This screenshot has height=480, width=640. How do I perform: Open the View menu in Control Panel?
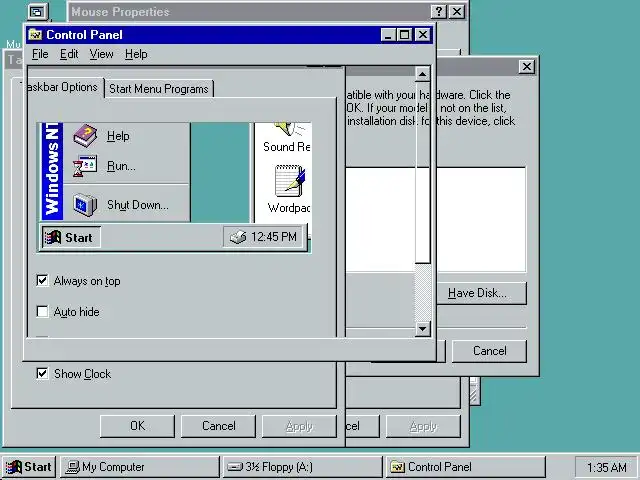click(101, 54)
